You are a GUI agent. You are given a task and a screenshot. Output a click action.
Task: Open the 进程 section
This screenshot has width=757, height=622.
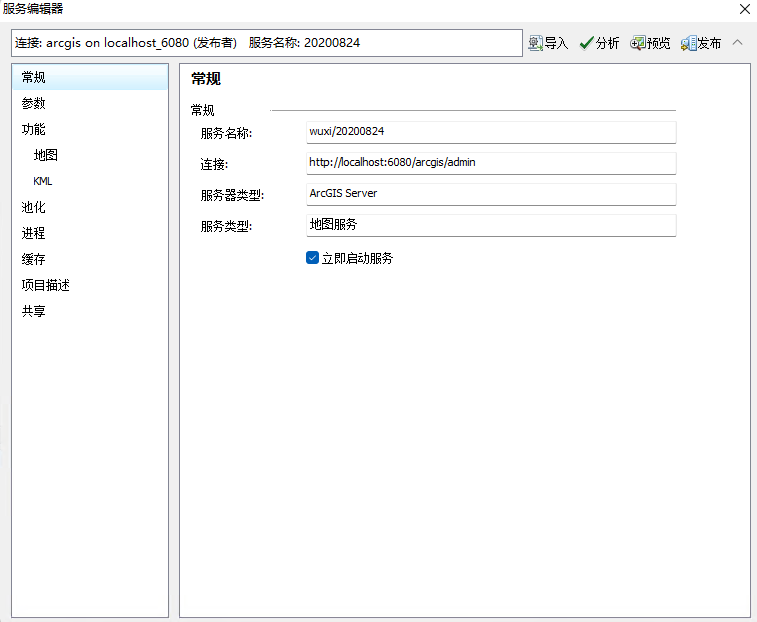tap(34, 233)
